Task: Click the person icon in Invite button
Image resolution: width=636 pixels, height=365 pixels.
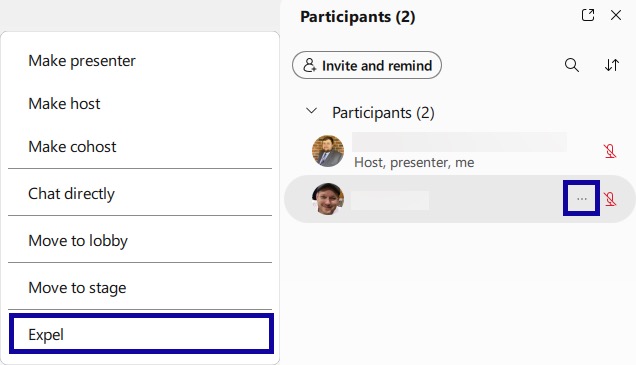Action: (x=309, y=65)
